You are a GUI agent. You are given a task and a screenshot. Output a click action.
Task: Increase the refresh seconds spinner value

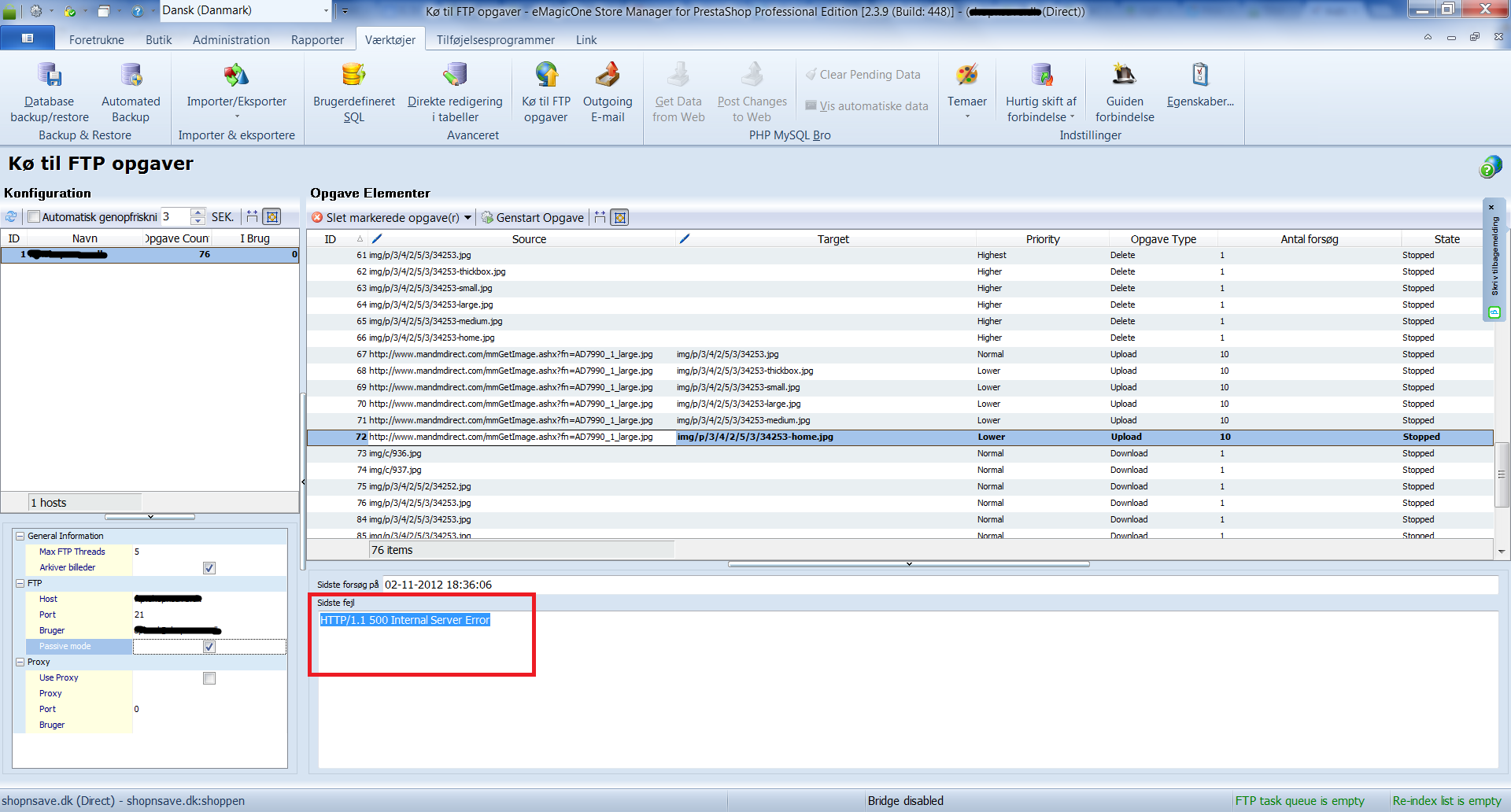coord(198,212)
